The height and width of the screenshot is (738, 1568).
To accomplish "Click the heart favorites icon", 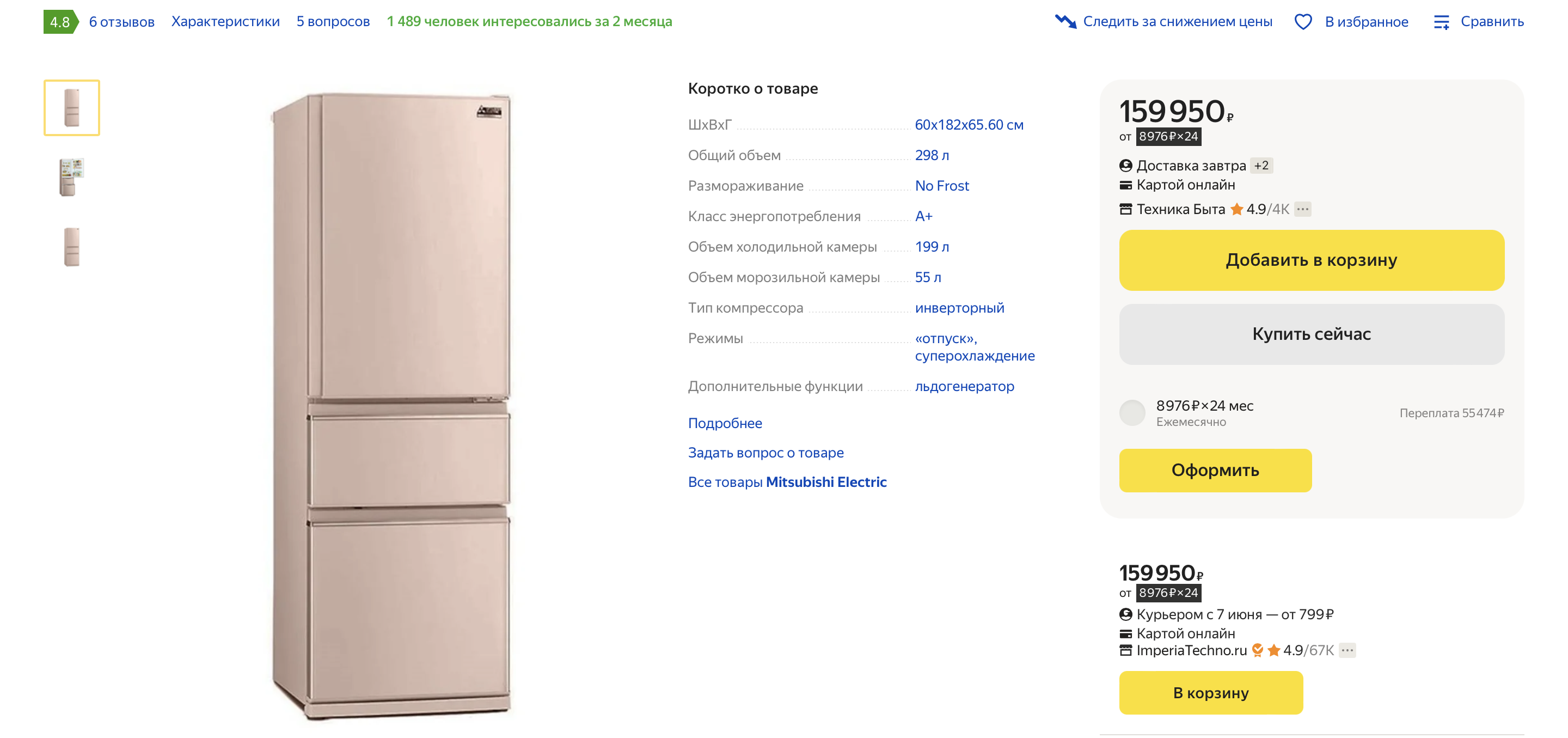I will click(x=1303, y=22).
